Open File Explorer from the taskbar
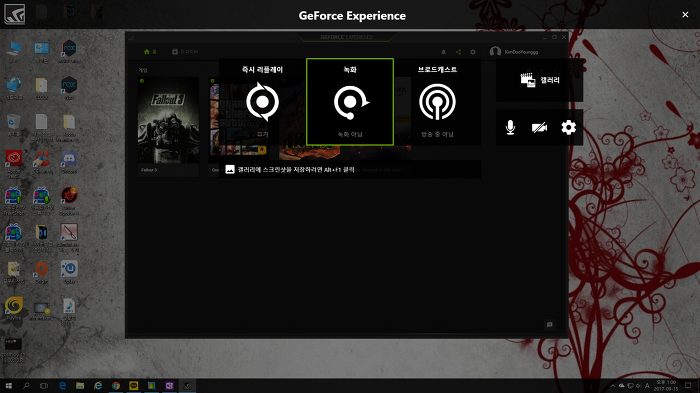 click(x=80, y=386)
